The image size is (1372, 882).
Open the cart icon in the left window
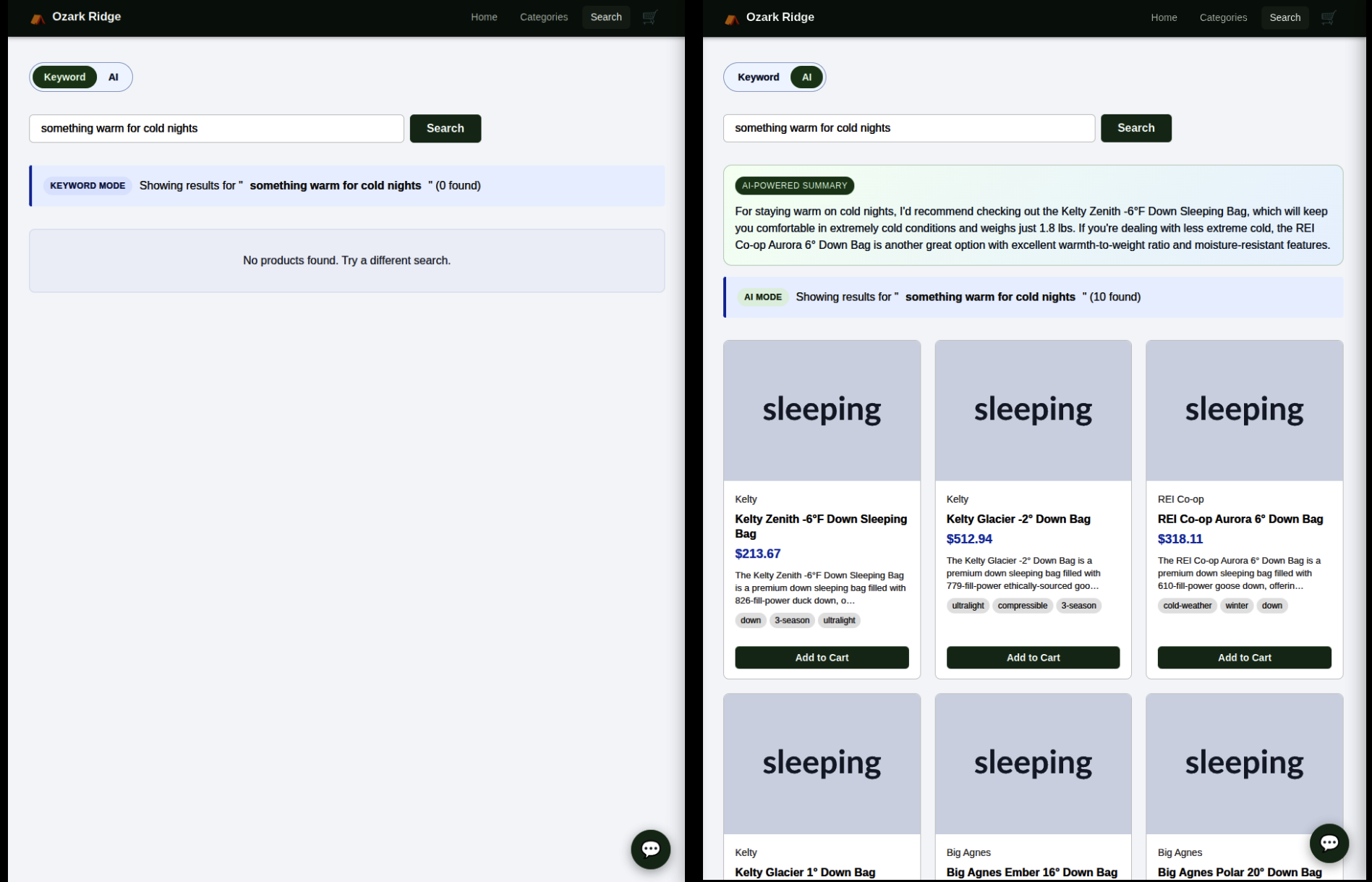[649, 17]
